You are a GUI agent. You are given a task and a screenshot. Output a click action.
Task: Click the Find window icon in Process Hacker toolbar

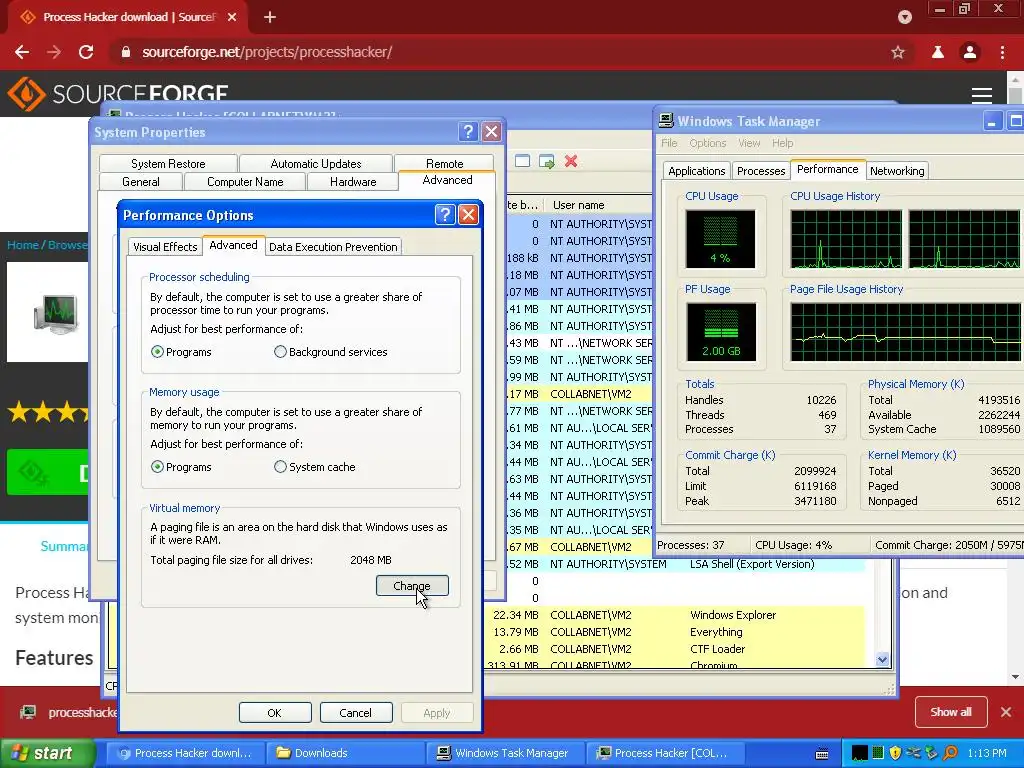point(522,161)
